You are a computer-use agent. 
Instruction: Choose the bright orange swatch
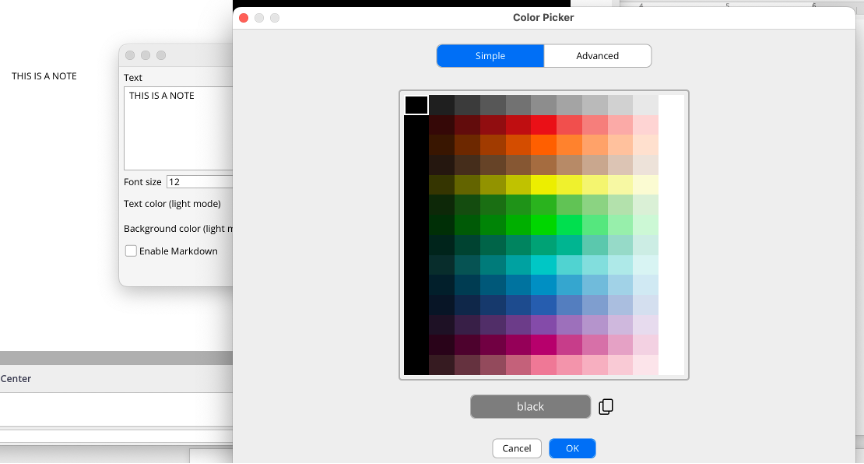coord(544,145)
